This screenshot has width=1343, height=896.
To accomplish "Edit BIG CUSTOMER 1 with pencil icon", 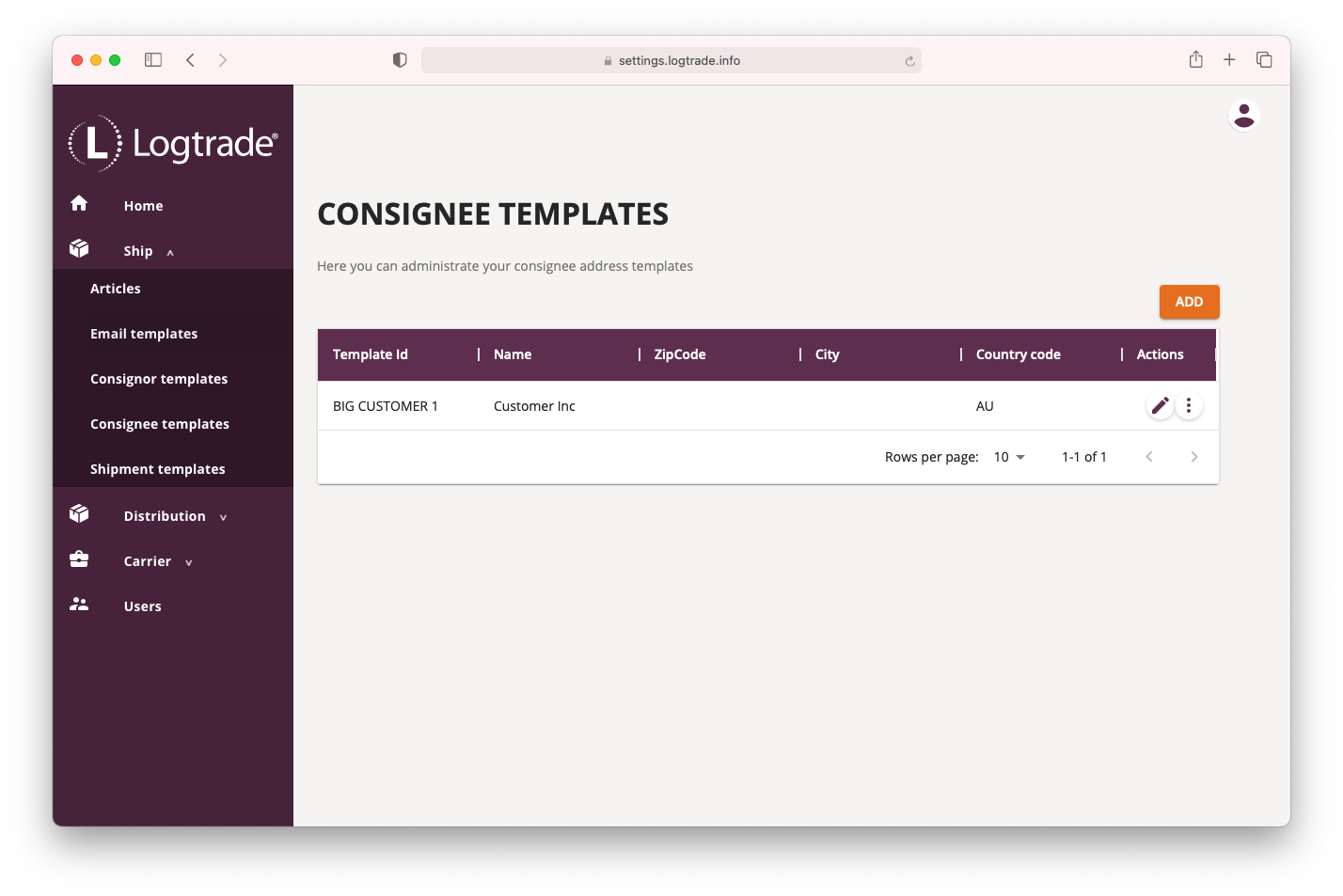I will (x=1161, y=405).
